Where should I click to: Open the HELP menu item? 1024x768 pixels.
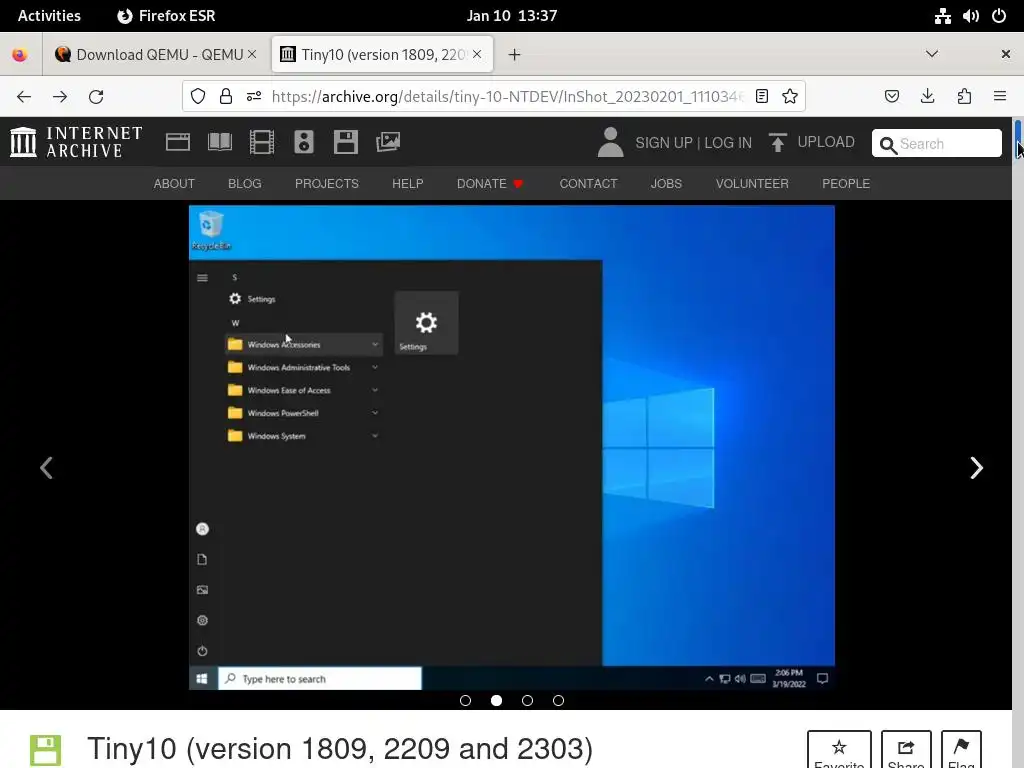coord(408,184)
